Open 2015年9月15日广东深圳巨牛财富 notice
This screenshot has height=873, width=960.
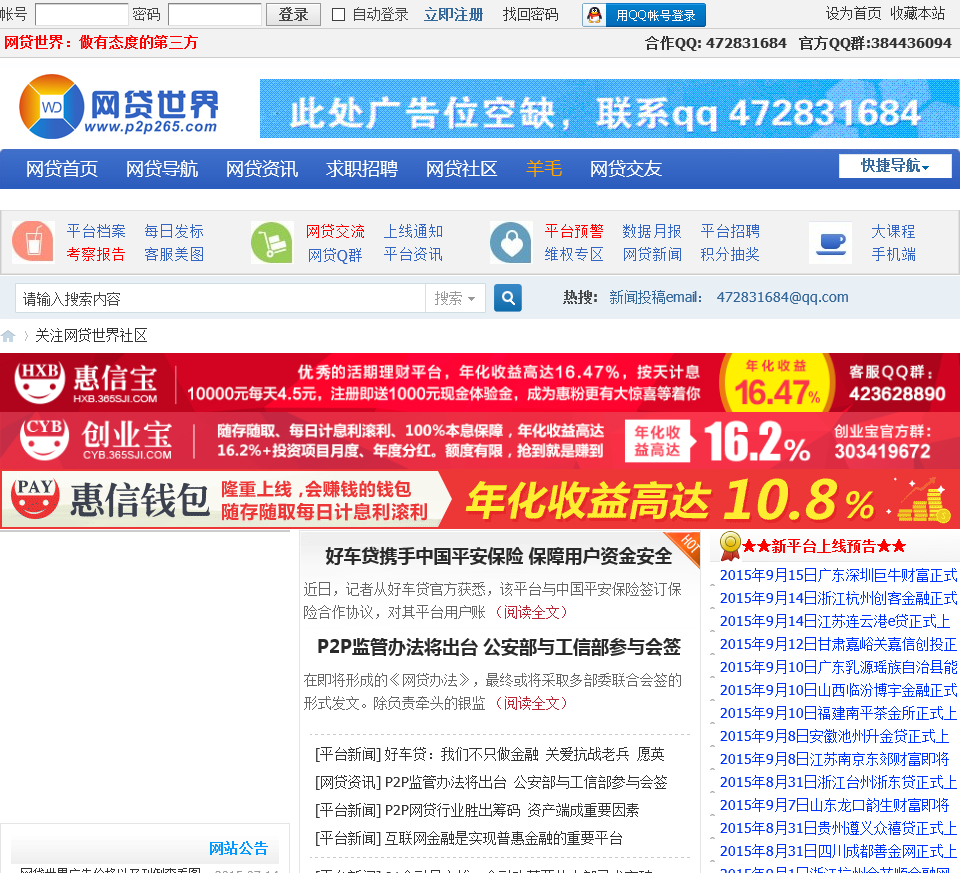pyautogui.click(x=838, y=575)
